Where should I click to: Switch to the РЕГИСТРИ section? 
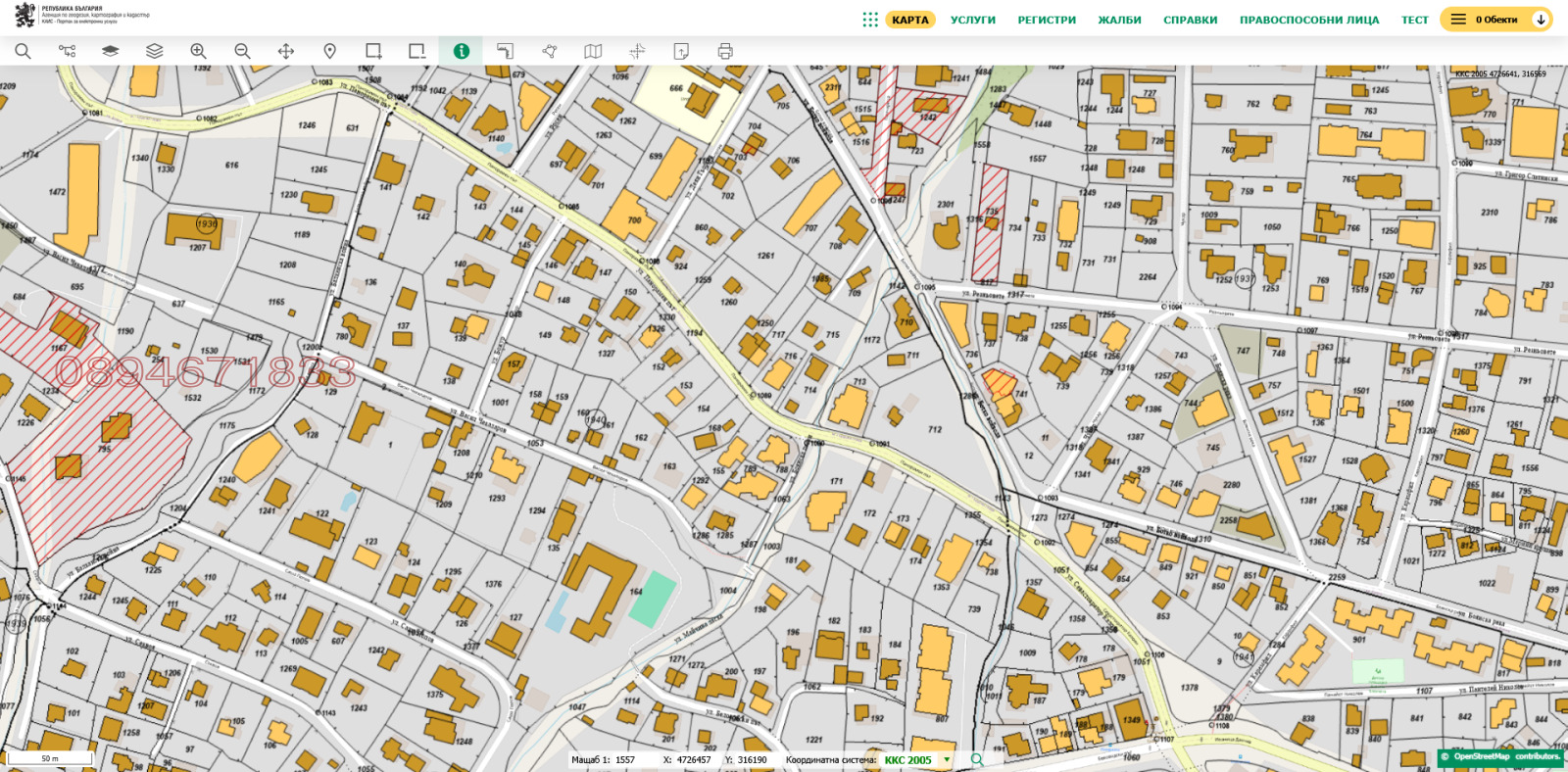(1046, 20)
